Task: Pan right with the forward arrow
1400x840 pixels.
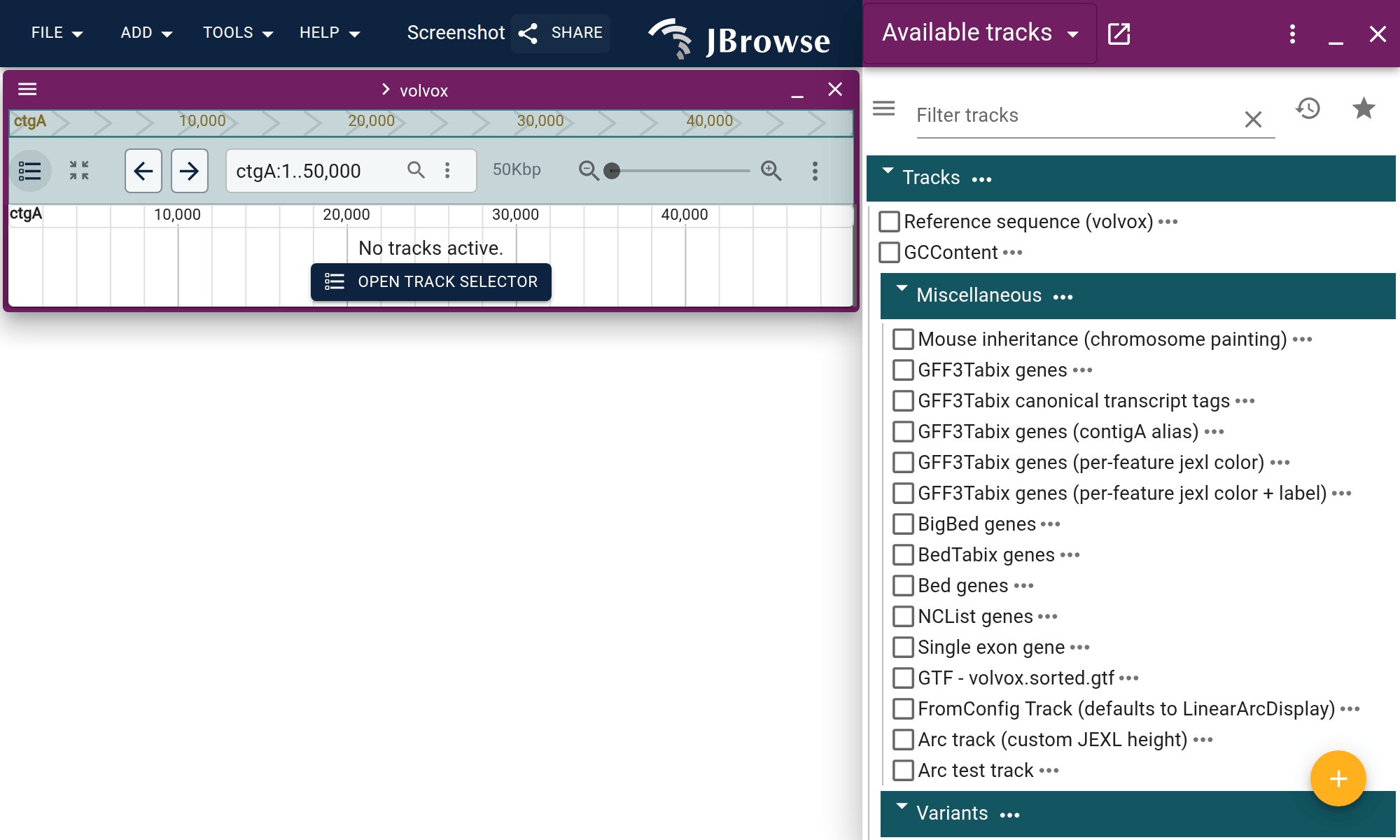Action: point(190,171)
